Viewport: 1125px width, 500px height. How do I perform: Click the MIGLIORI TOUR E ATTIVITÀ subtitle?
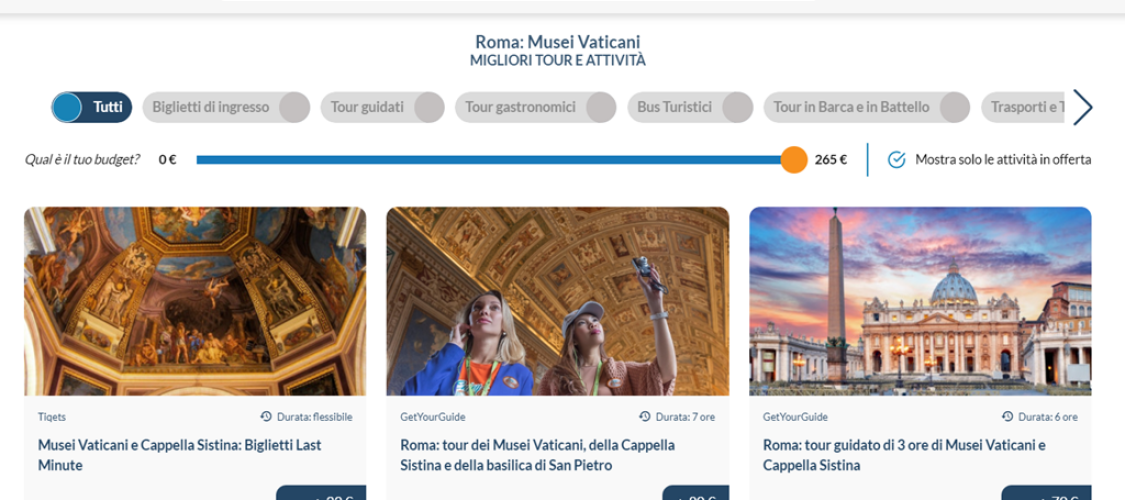pos(557,61)
